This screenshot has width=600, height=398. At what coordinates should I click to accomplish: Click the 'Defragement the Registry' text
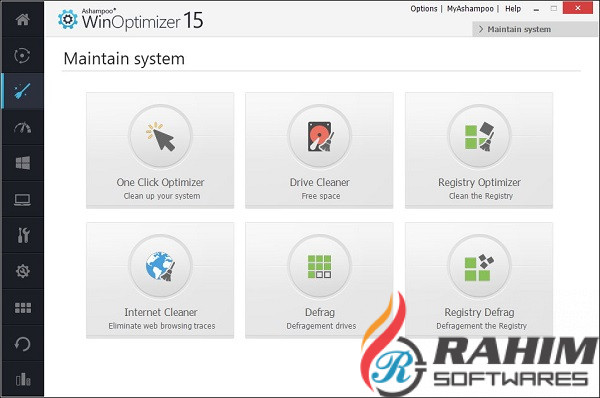[481, 326]
